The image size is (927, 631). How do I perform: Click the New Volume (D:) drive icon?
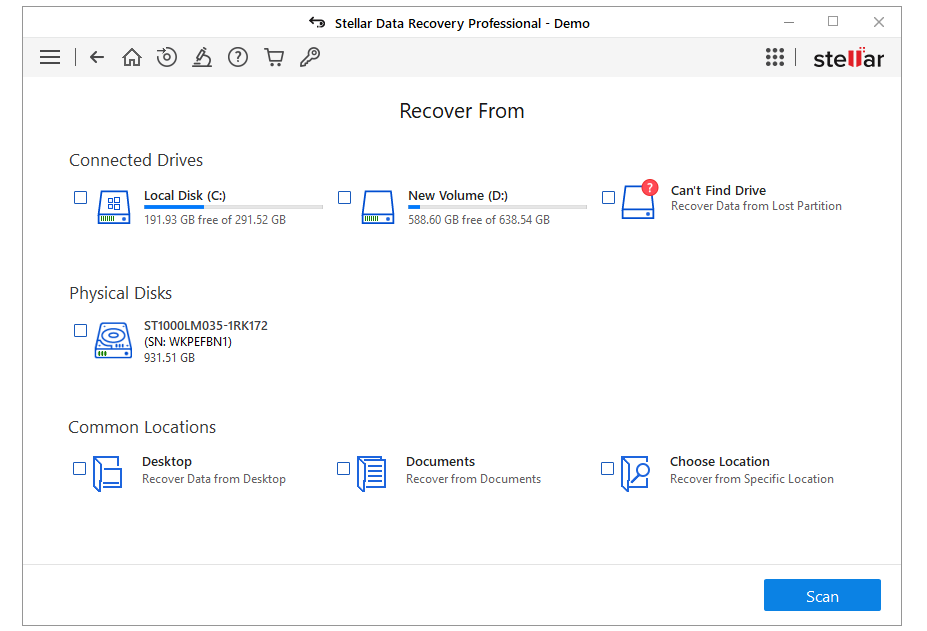[378, 207]
